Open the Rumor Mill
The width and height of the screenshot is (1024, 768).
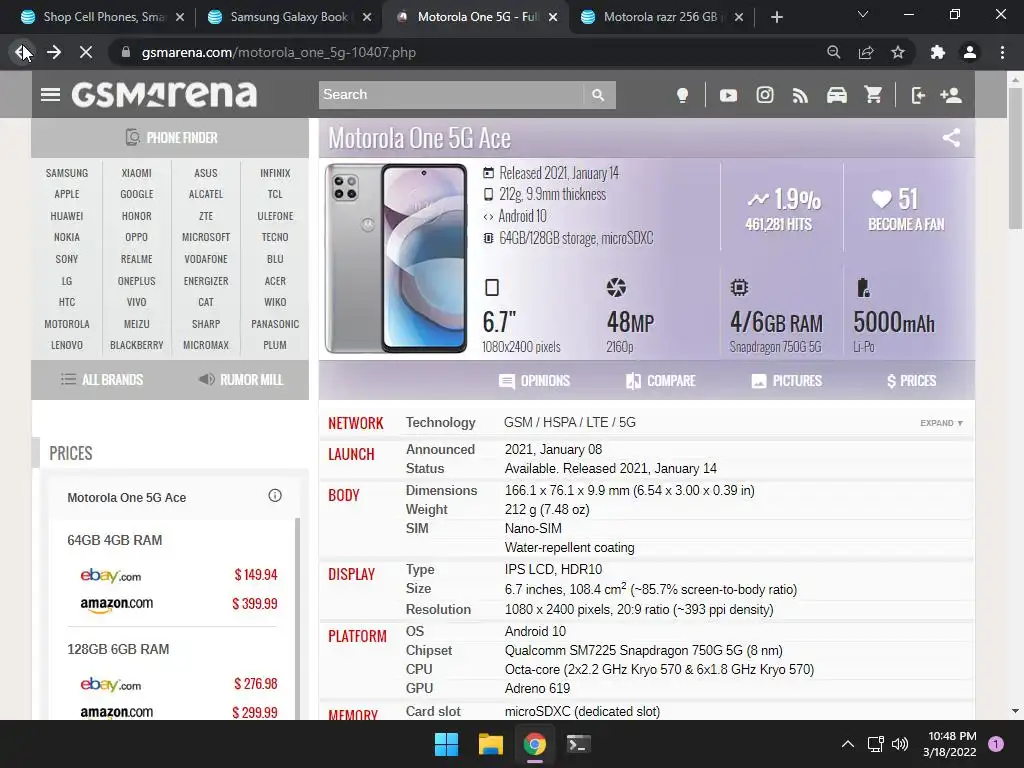[x=241, y=379]
